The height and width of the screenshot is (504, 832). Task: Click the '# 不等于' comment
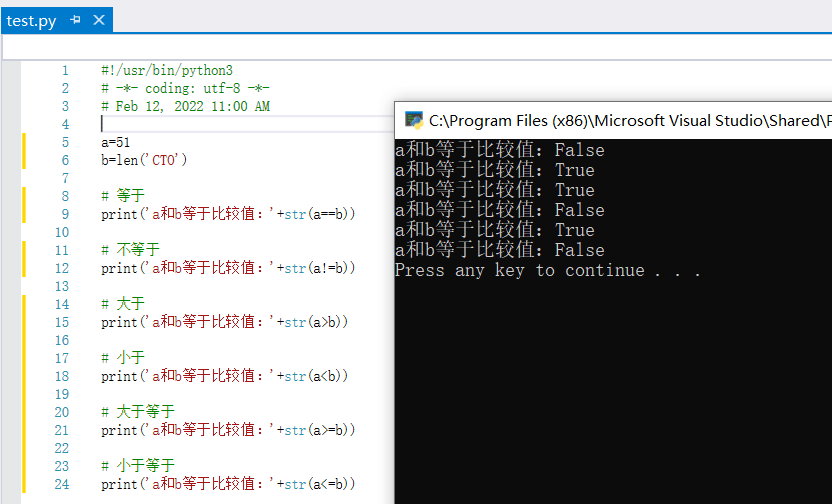[x=130, y=250]
